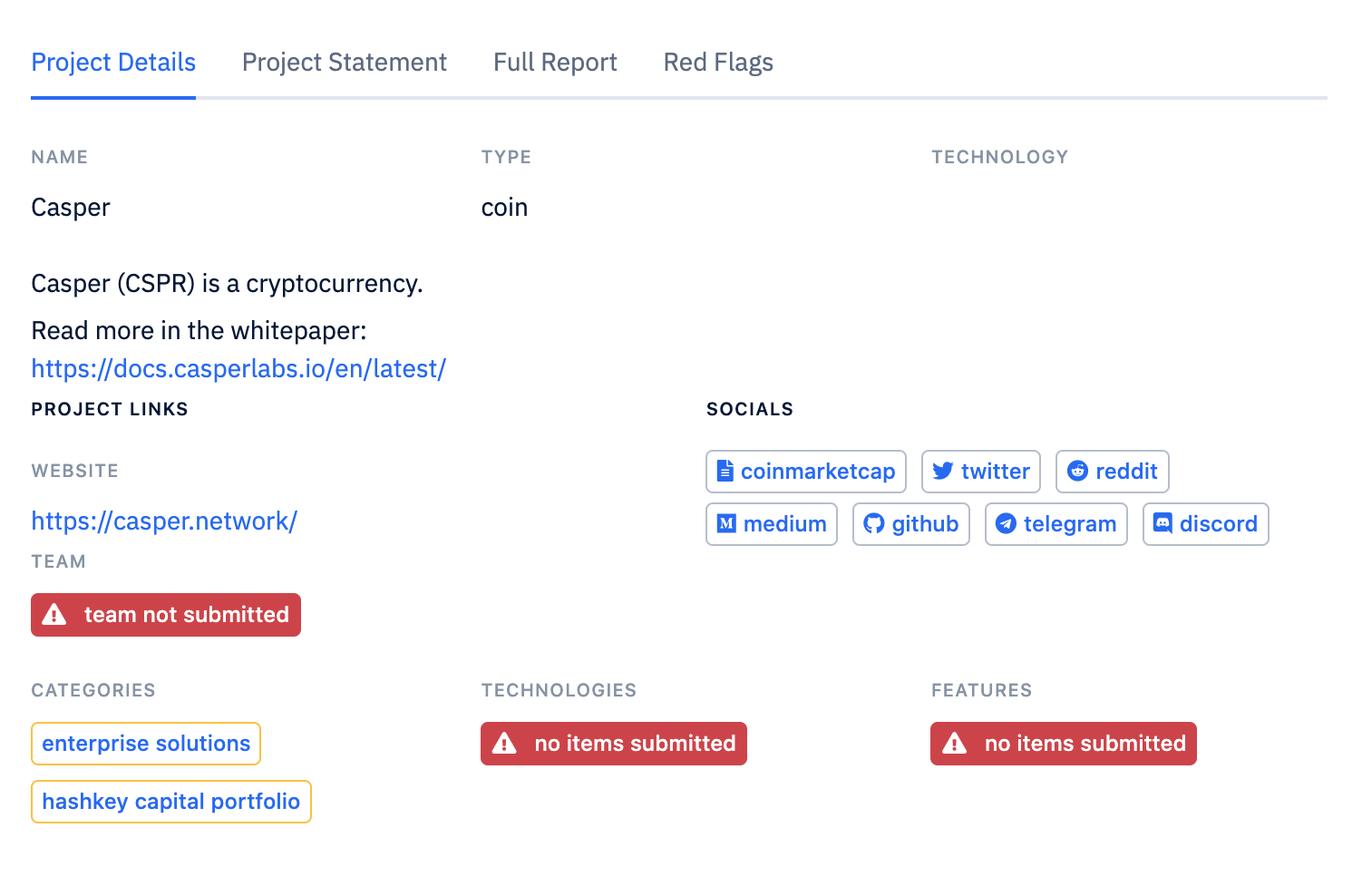
Task: Open the reddit social link
Action: [1113, 472]
